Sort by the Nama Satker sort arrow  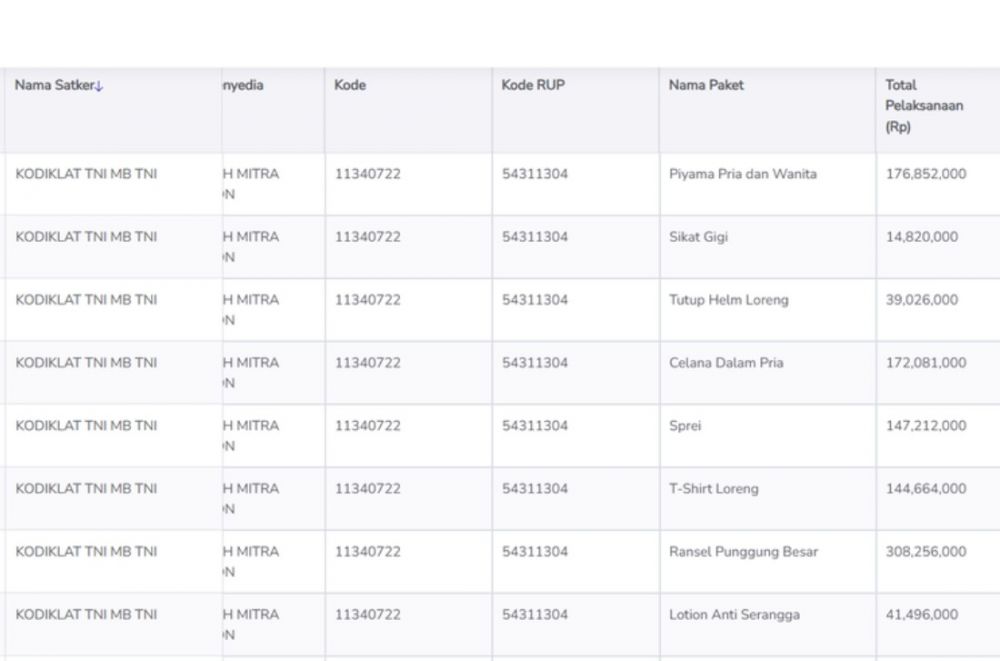(x=100, y=86)
